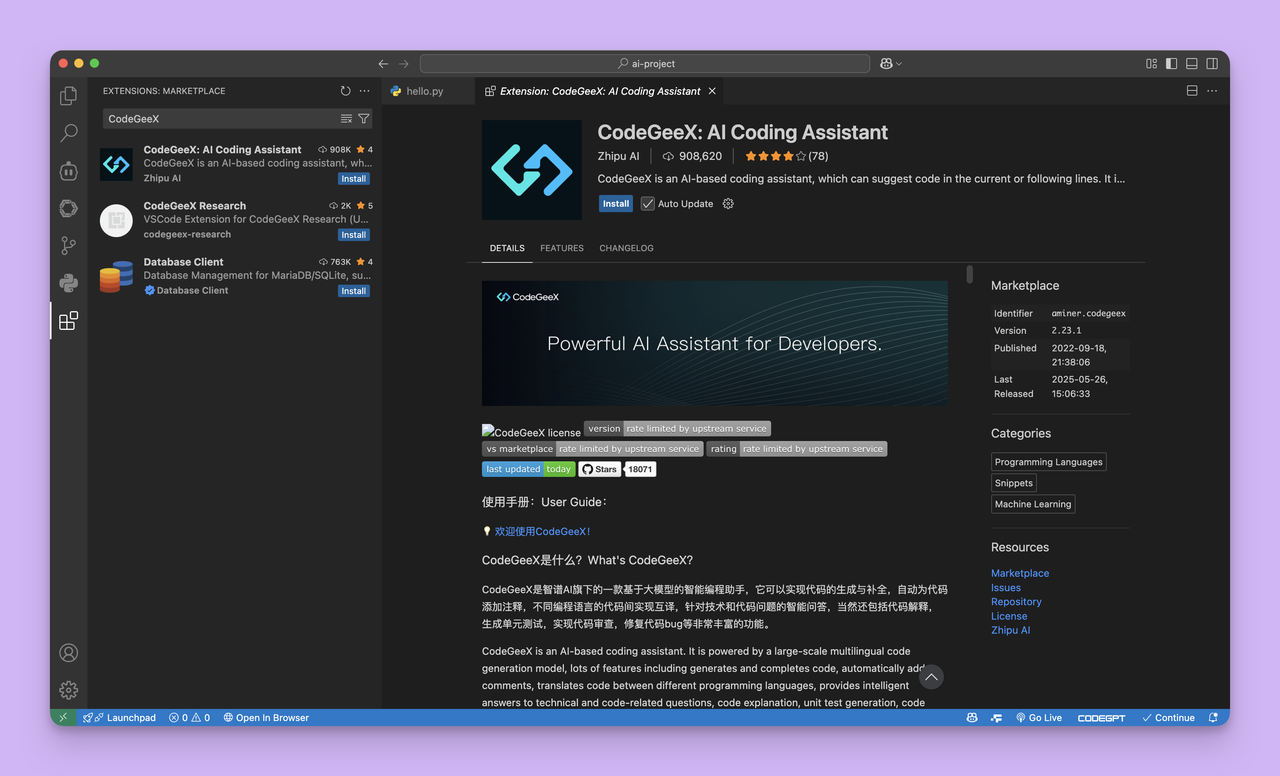Click Launchpad in the status bar

(x=120, y=718)
